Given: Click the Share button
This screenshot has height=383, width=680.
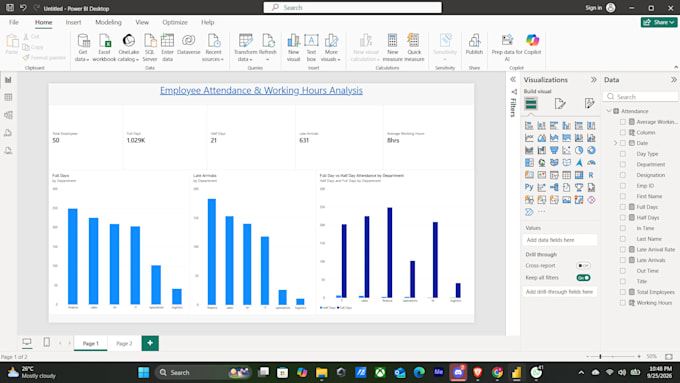Looking at the screenshot, I should tap(659, 22).
